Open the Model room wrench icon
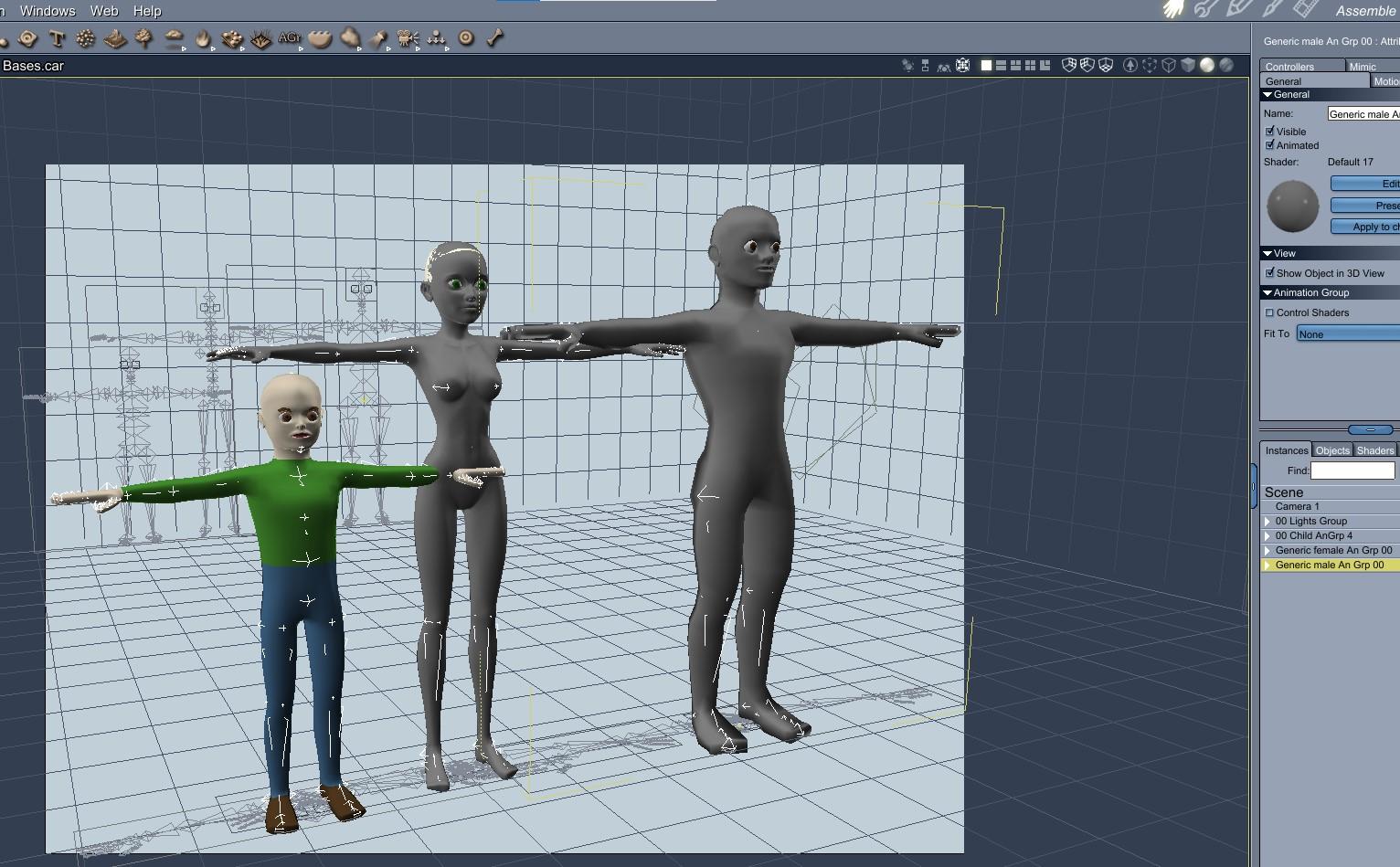 tap(1206, 9)
